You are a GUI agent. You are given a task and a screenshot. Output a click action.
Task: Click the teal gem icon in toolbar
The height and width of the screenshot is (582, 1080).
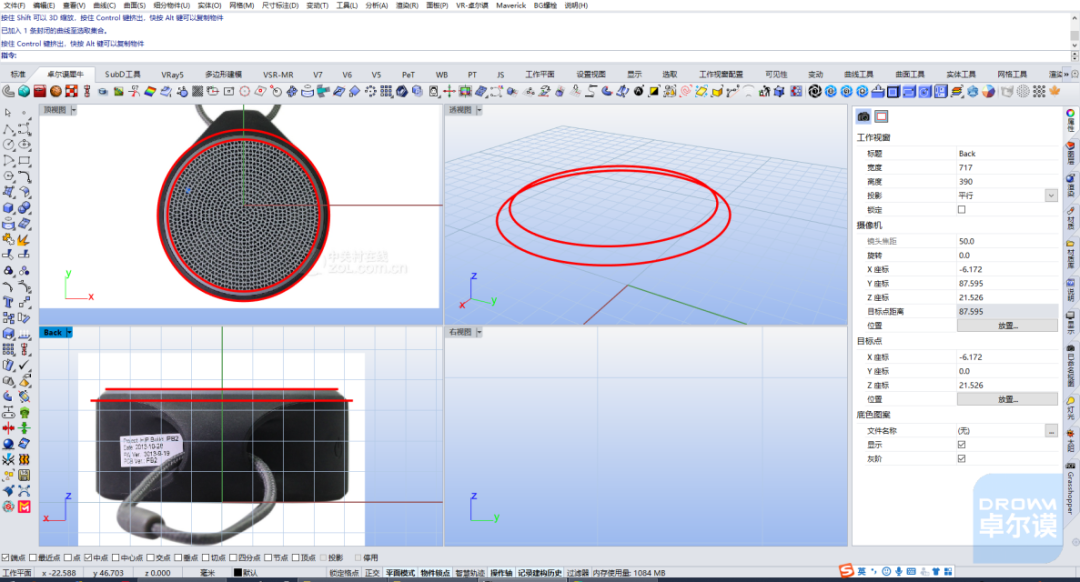click(x=24, y=91)
